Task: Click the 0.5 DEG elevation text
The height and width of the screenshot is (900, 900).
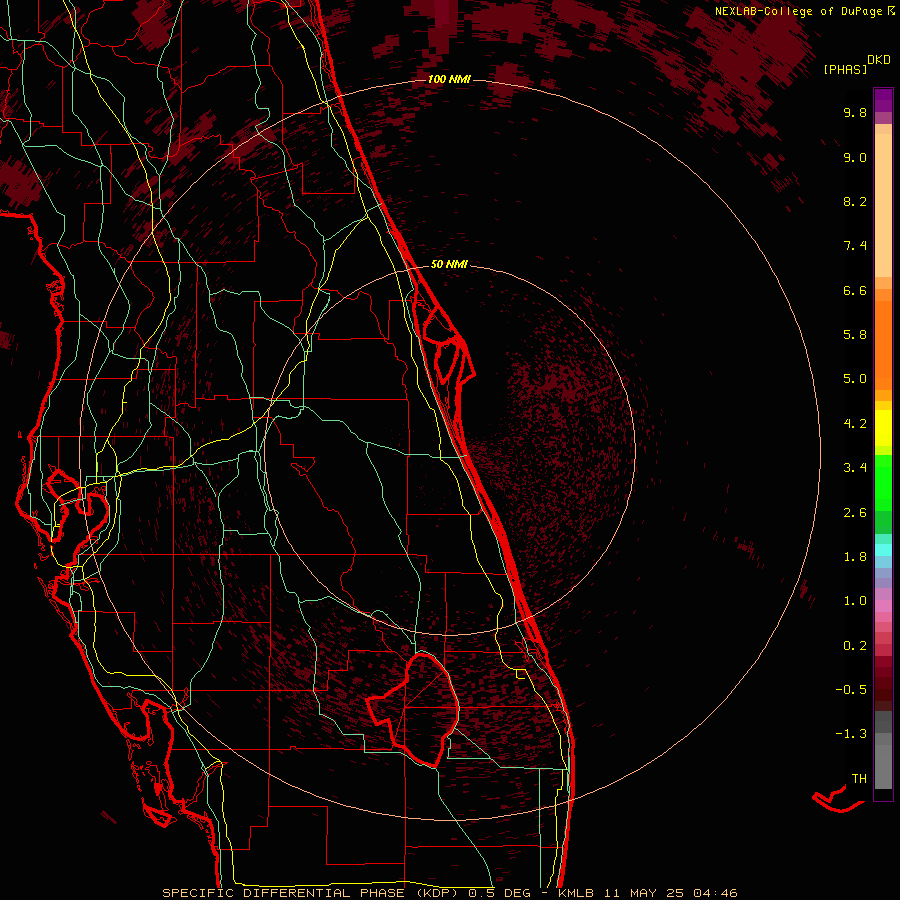Action: tap(499, 893)
